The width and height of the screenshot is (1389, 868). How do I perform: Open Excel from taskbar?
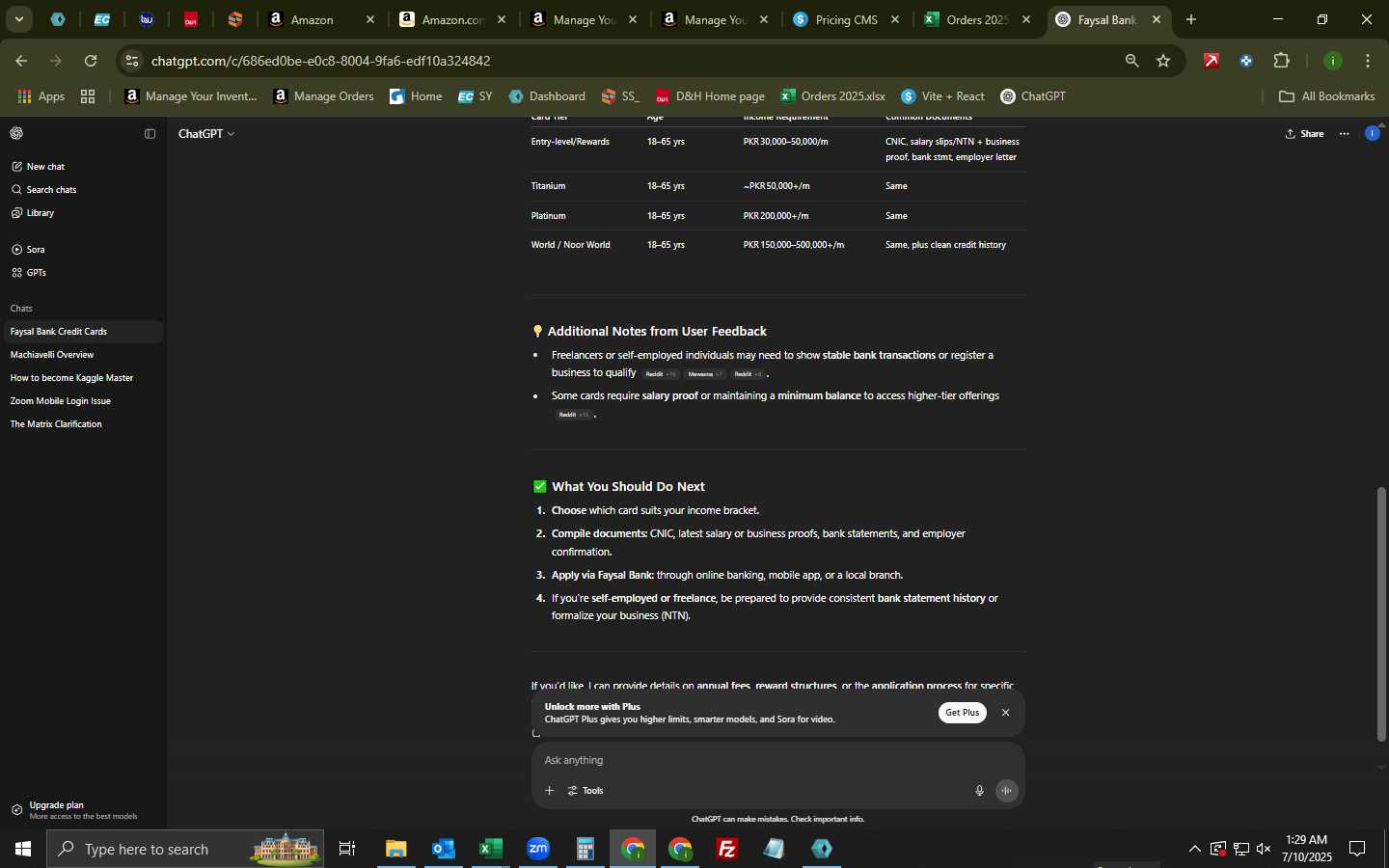pyautogui.click(x=491, y=849)
